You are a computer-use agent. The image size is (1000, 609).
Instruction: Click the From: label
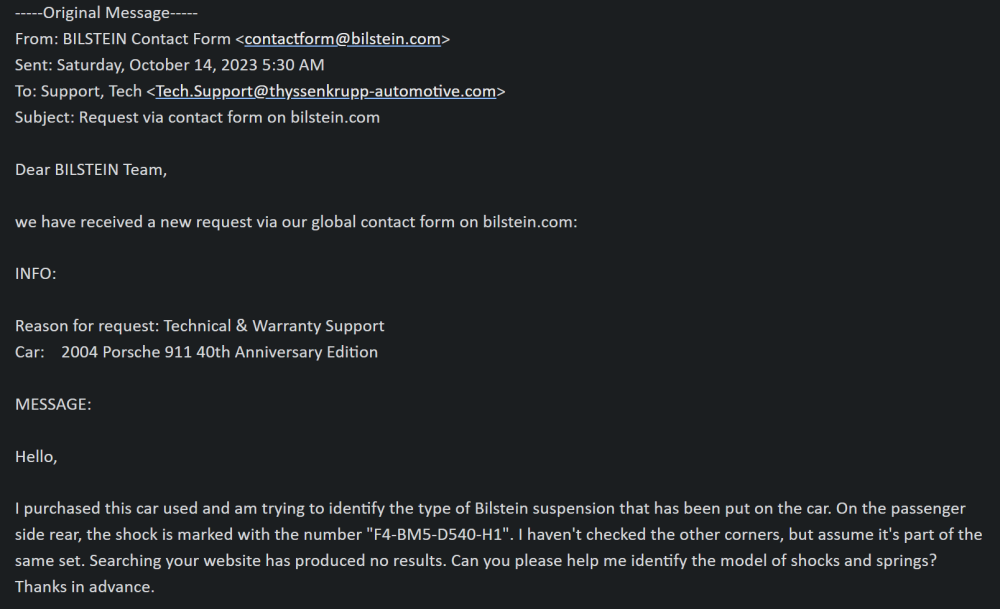[x=33, y=39]
